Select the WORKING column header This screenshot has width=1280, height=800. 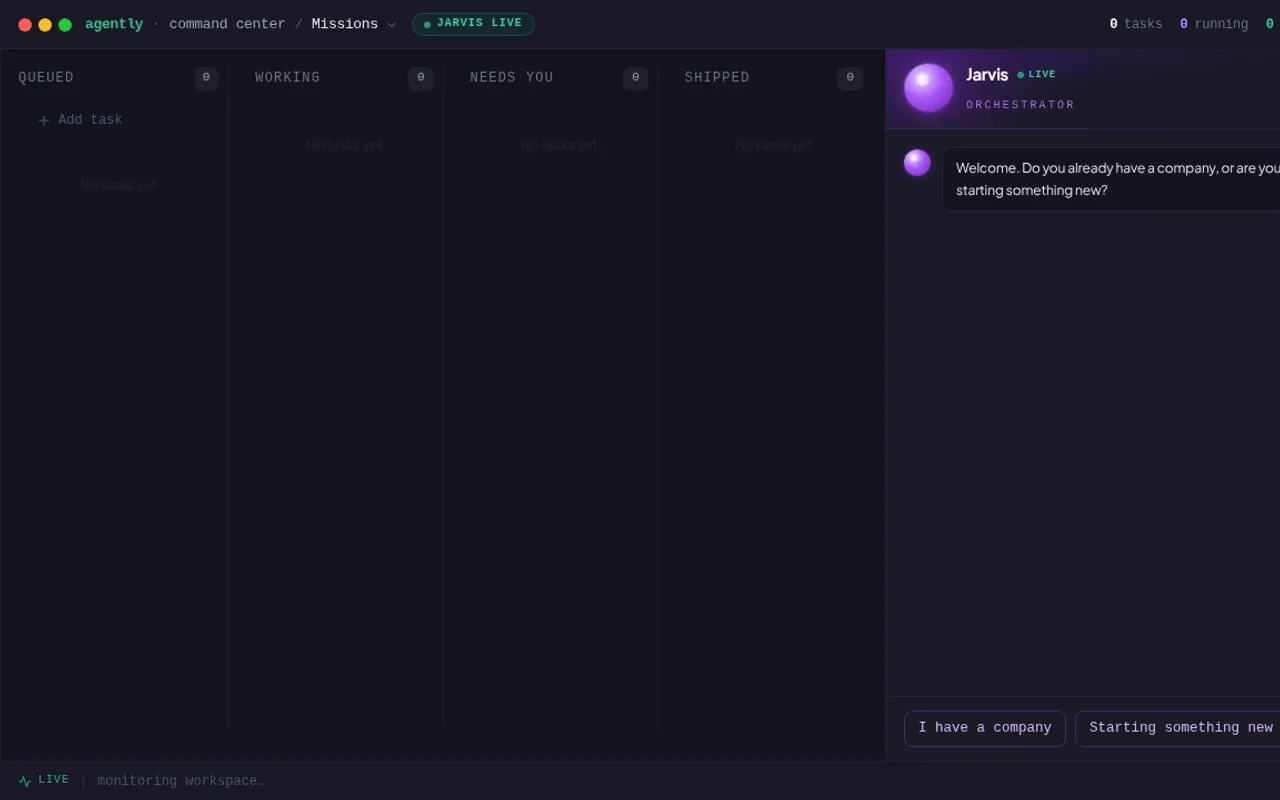click(x=288, y=78)
